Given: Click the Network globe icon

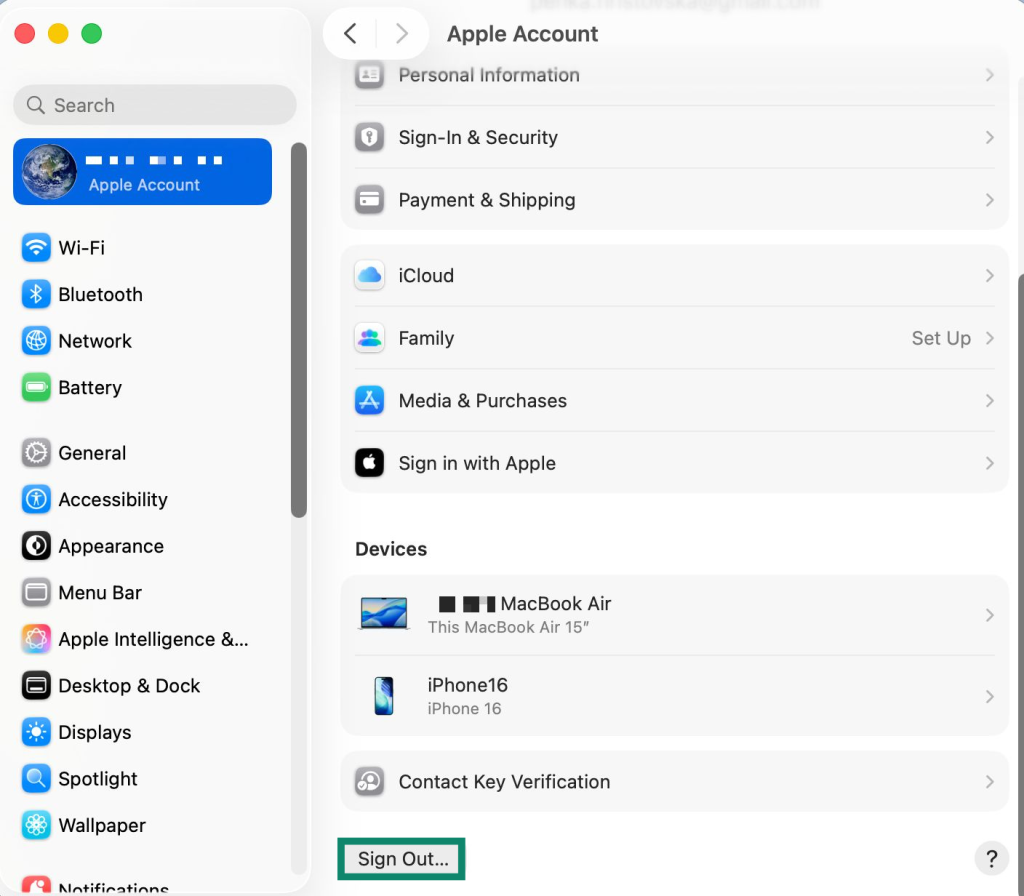Looking at the screenshot, I should click(x=36, y=340).
